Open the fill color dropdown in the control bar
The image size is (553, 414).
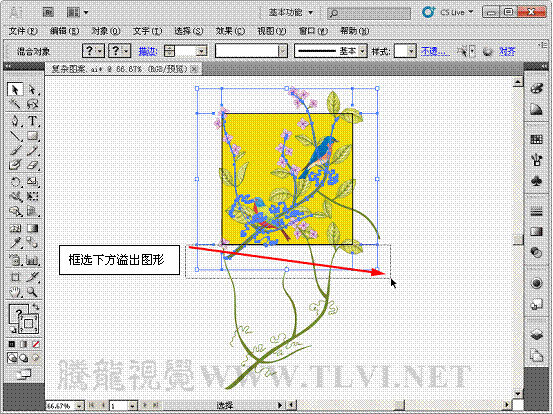coord(100,51)
